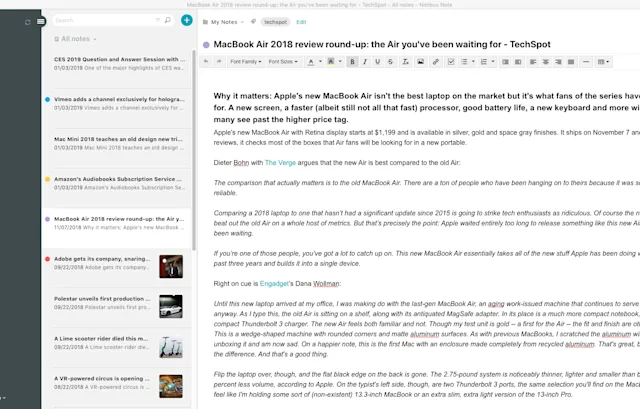Viewport: 640px width, 409px height.
Task: Decrease indent of paragraph
Action: tap(505, 62)
